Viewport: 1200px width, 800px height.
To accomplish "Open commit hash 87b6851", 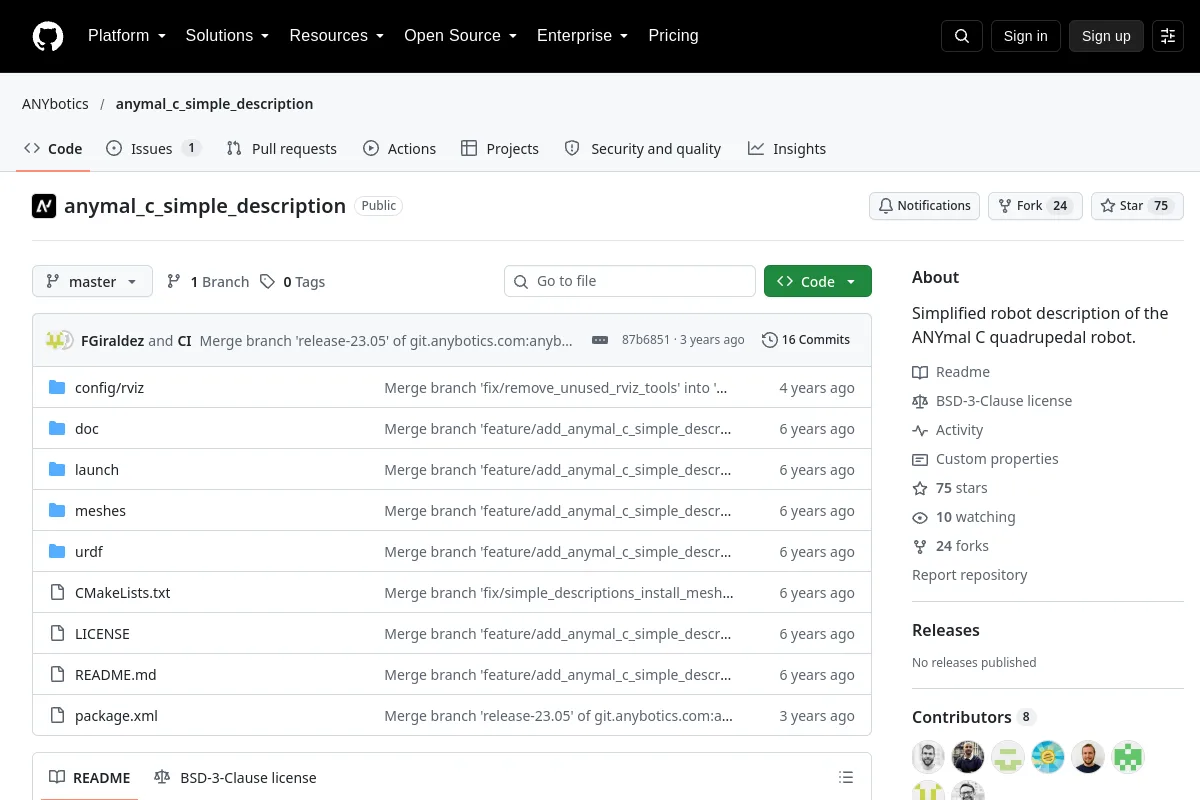I will pyautogui.click(x=646, y=340).
